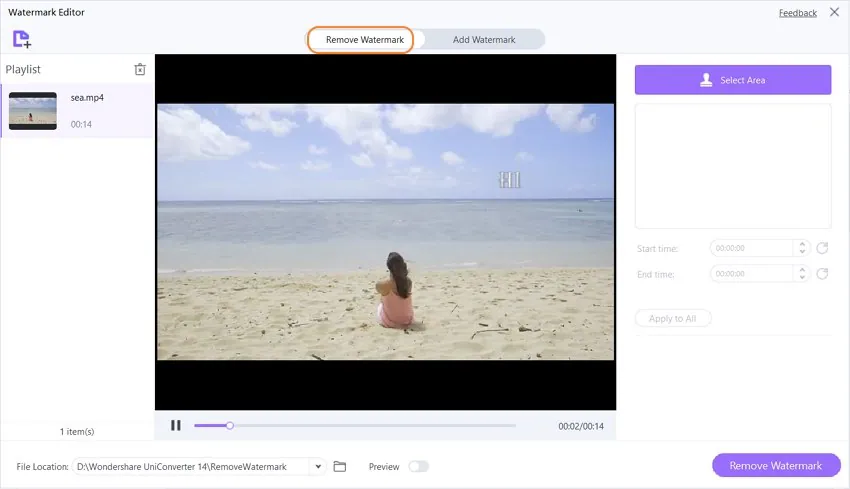
Task: Click the File Location path field
Action: coord(192,466)
